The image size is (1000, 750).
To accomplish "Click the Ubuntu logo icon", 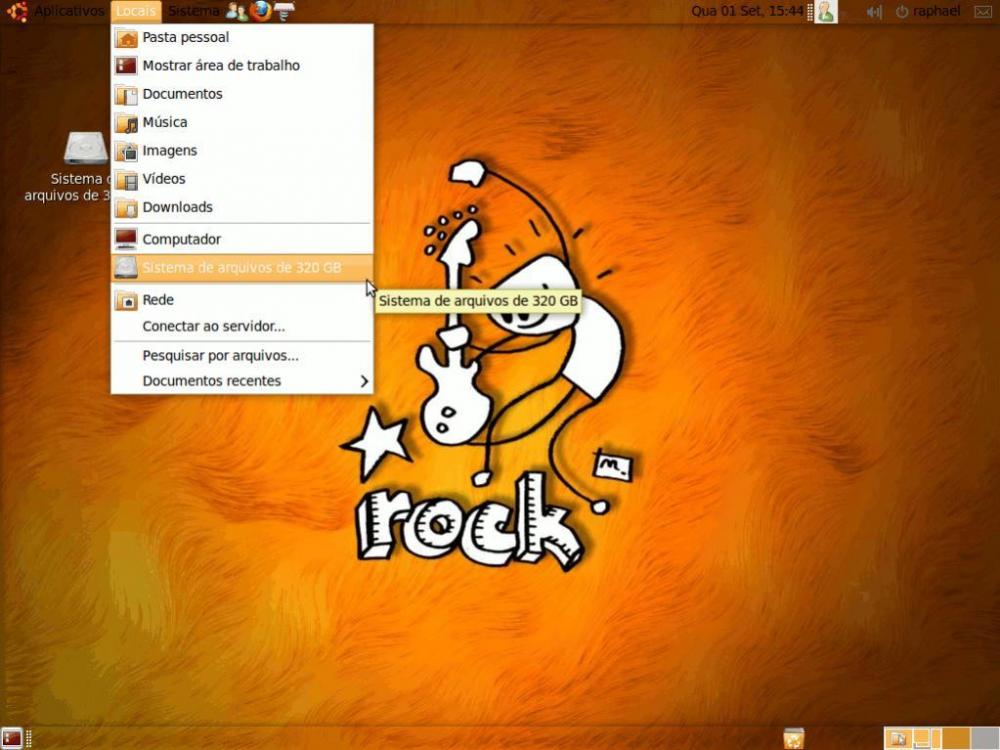I will (16, 11).
